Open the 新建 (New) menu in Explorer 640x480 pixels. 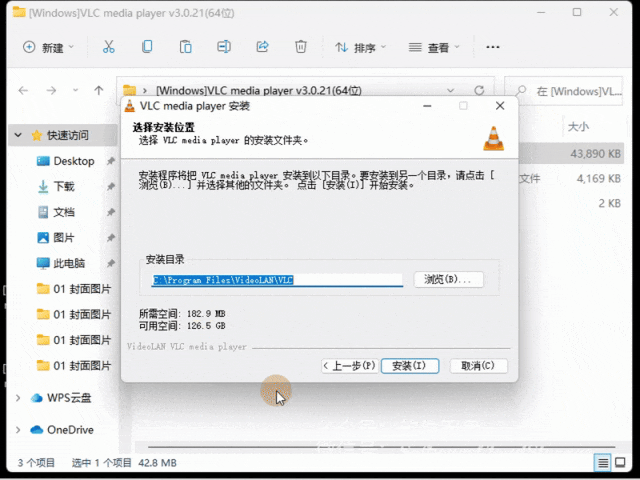coord(48,47)
